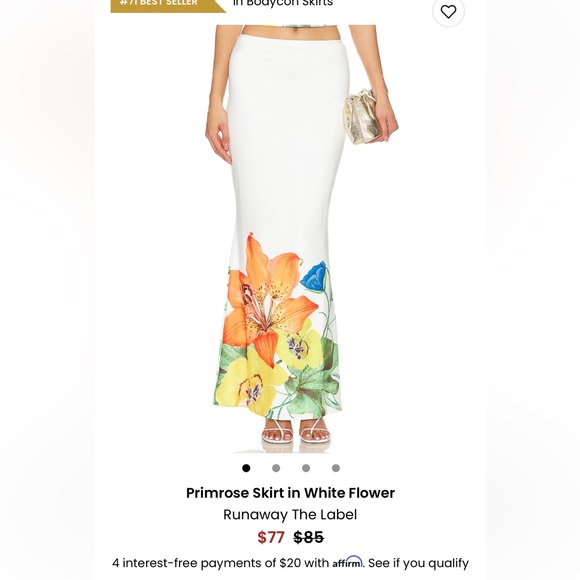This screenshot has height=580, width=580.
Task: Click the orange lily print on the skirt
Action: coord(266,300)
